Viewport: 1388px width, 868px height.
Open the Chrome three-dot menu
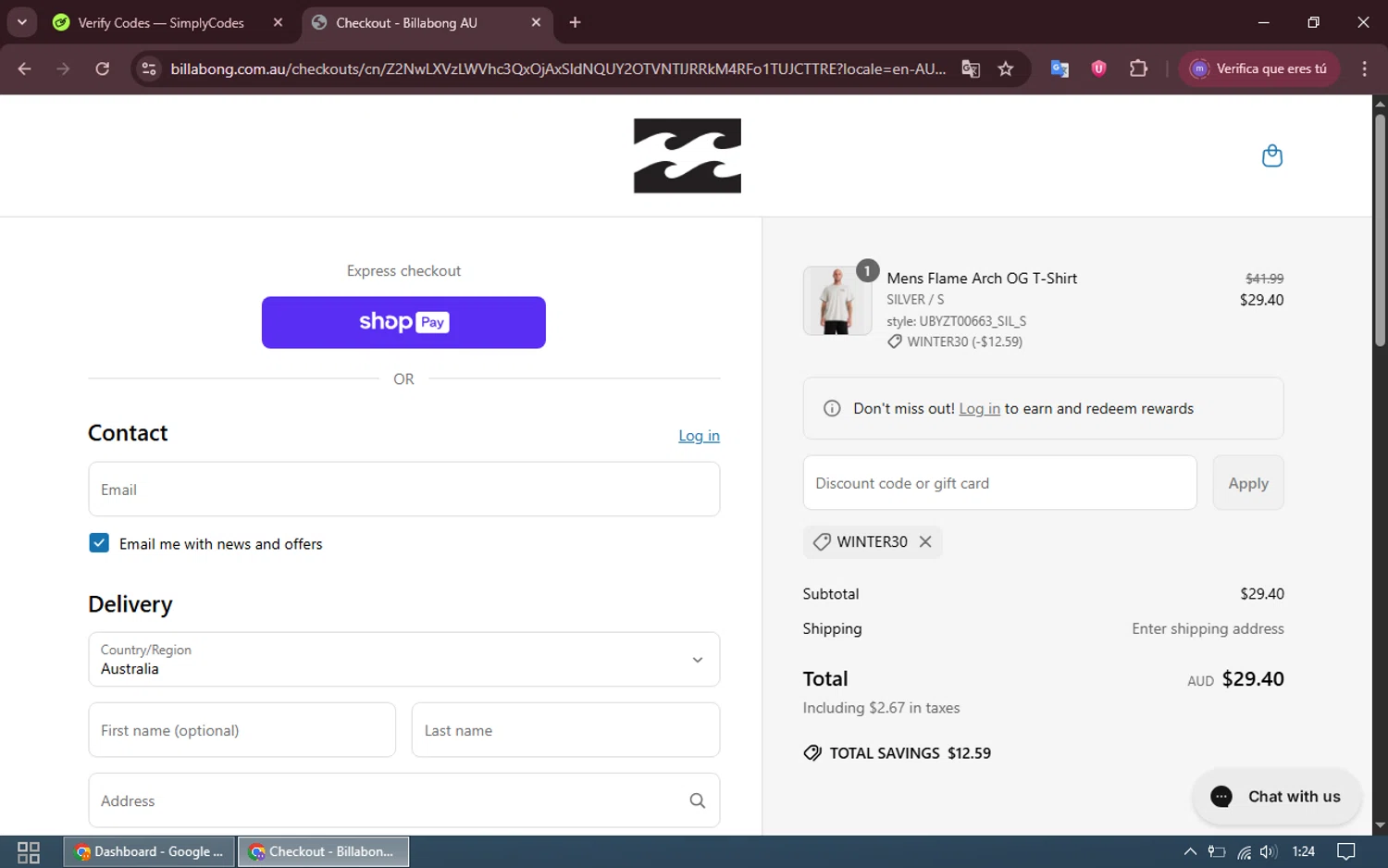click(x=1364, y=68)
